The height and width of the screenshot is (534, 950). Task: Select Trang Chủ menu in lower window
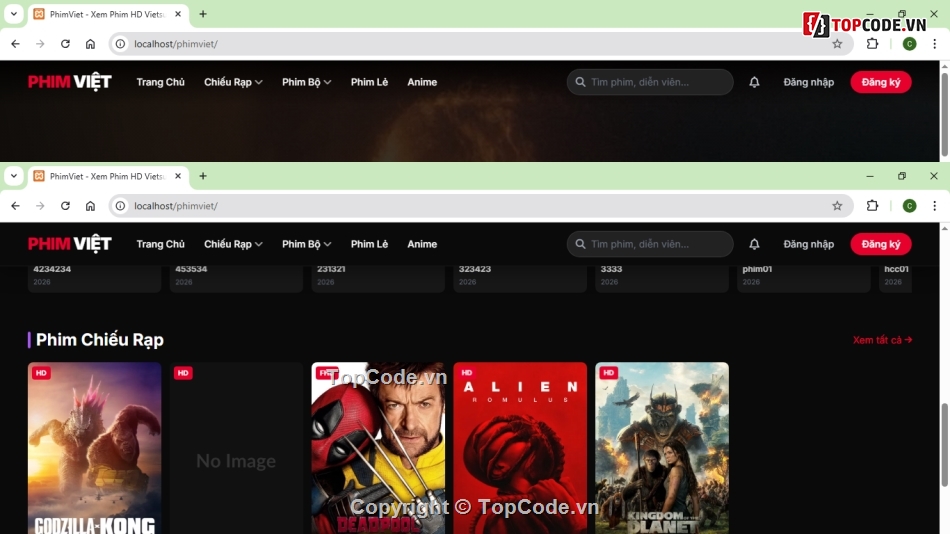(161, 244)
